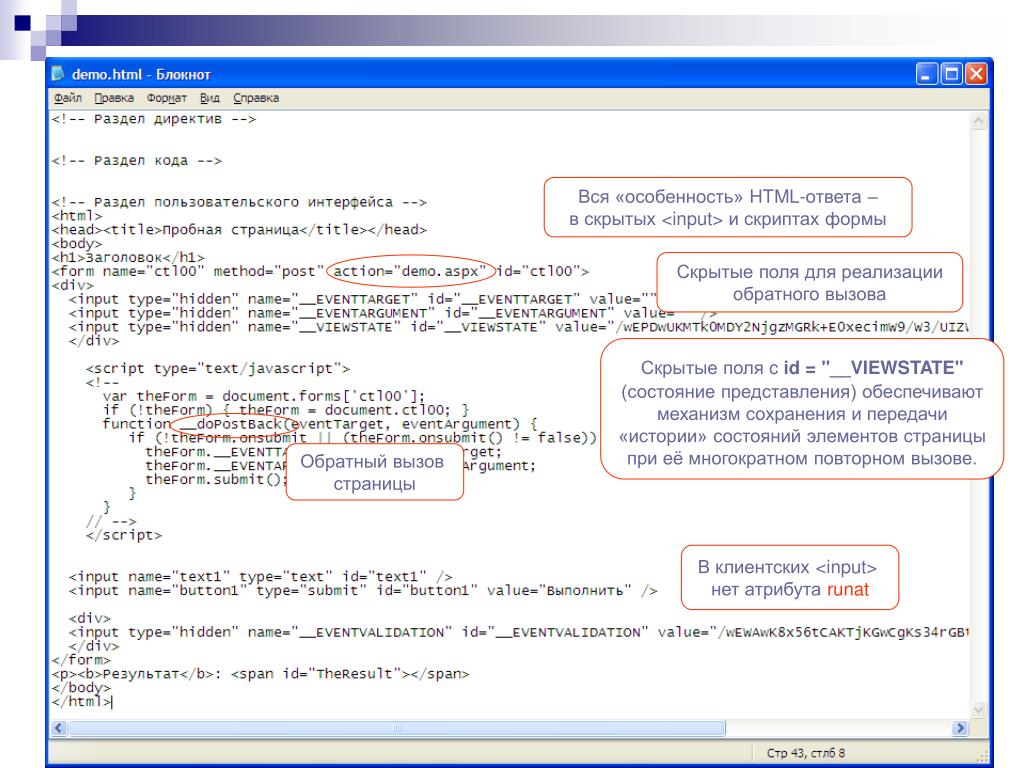Viewport: 1024px width, 768px height.
Task: Click the script type="text/javascript" line
Action: click(217, 369)
